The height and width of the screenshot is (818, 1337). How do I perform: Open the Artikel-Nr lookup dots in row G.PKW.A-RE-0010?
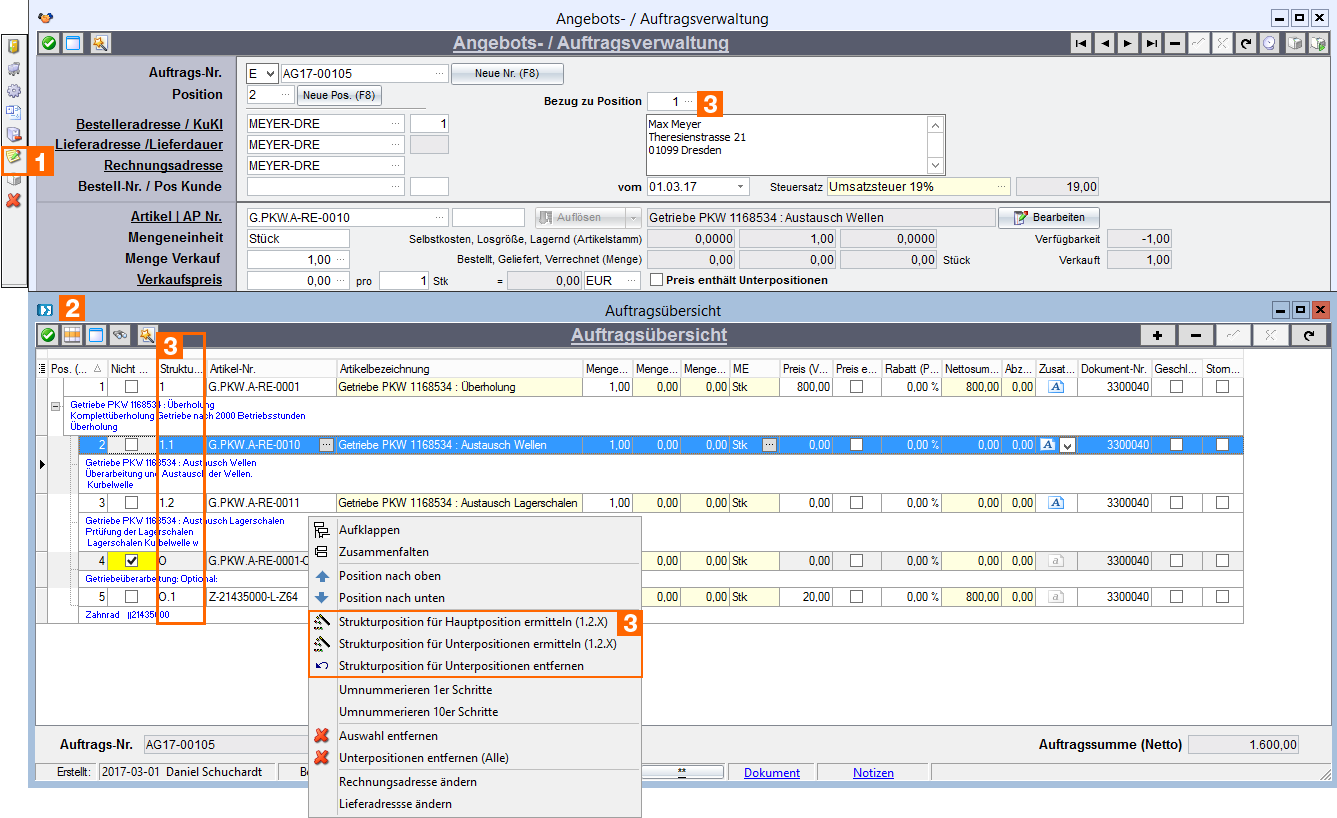(326, 445)
